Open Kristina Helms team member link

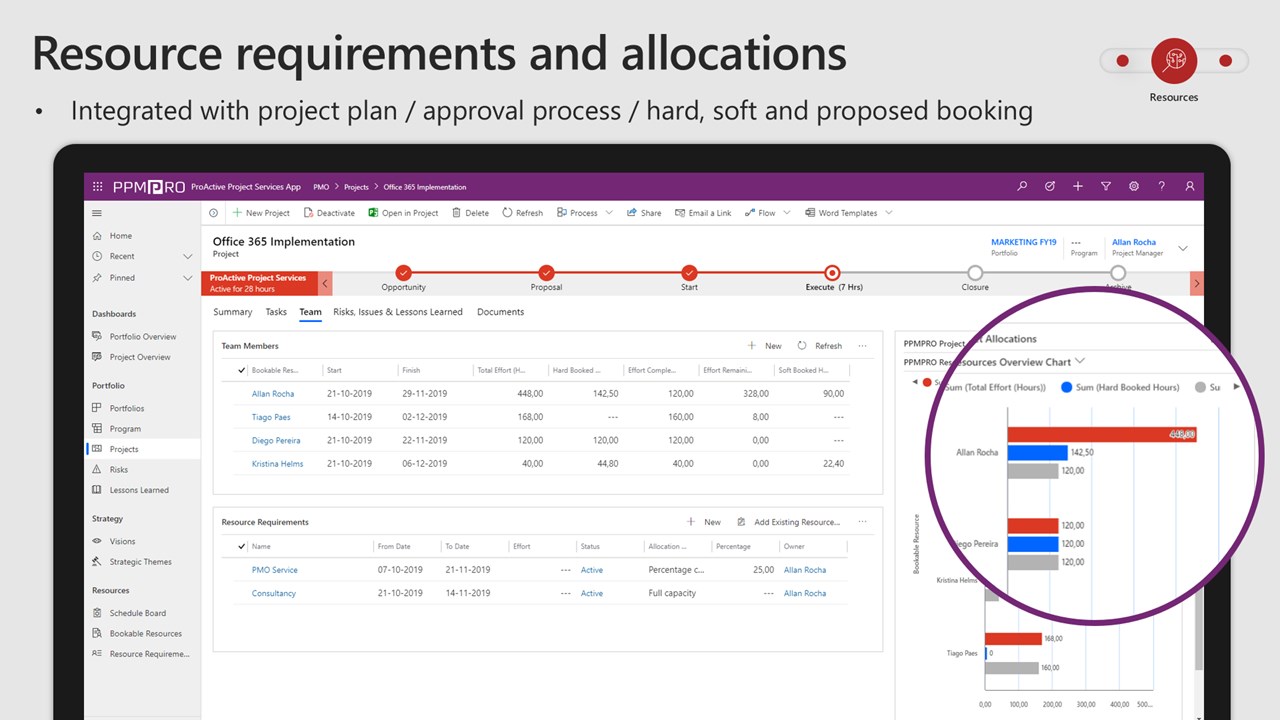[x=278, y=464]
